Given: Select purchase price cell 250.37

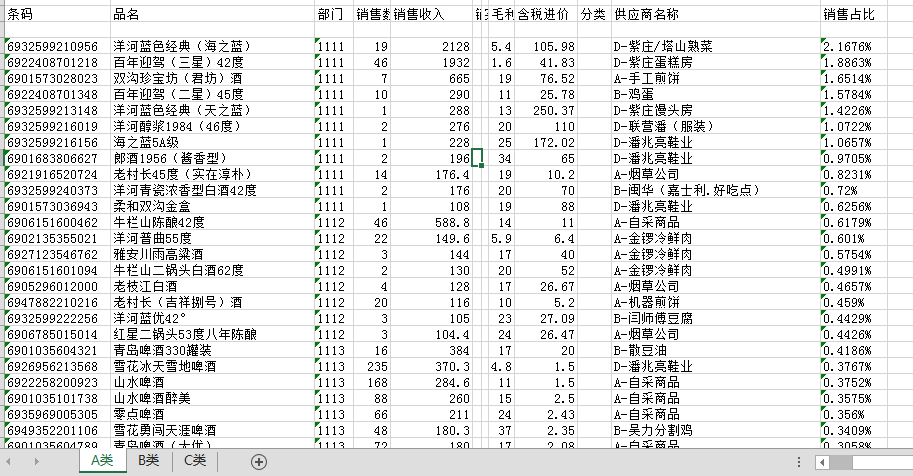Looking at the screenshot, I should [x=546, y=110].
